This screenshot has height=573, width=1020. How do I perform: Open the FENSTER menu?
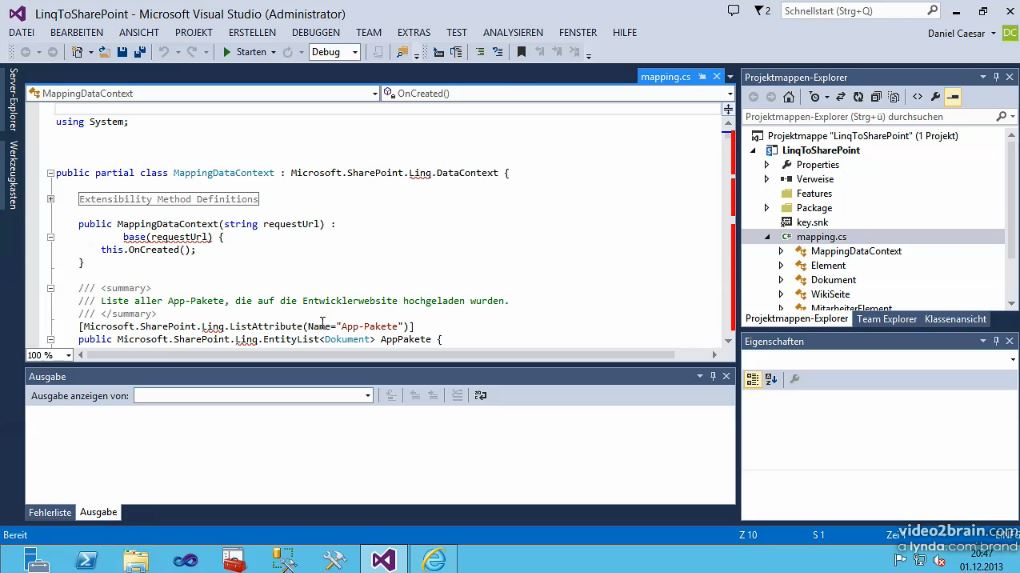point(578,33)
